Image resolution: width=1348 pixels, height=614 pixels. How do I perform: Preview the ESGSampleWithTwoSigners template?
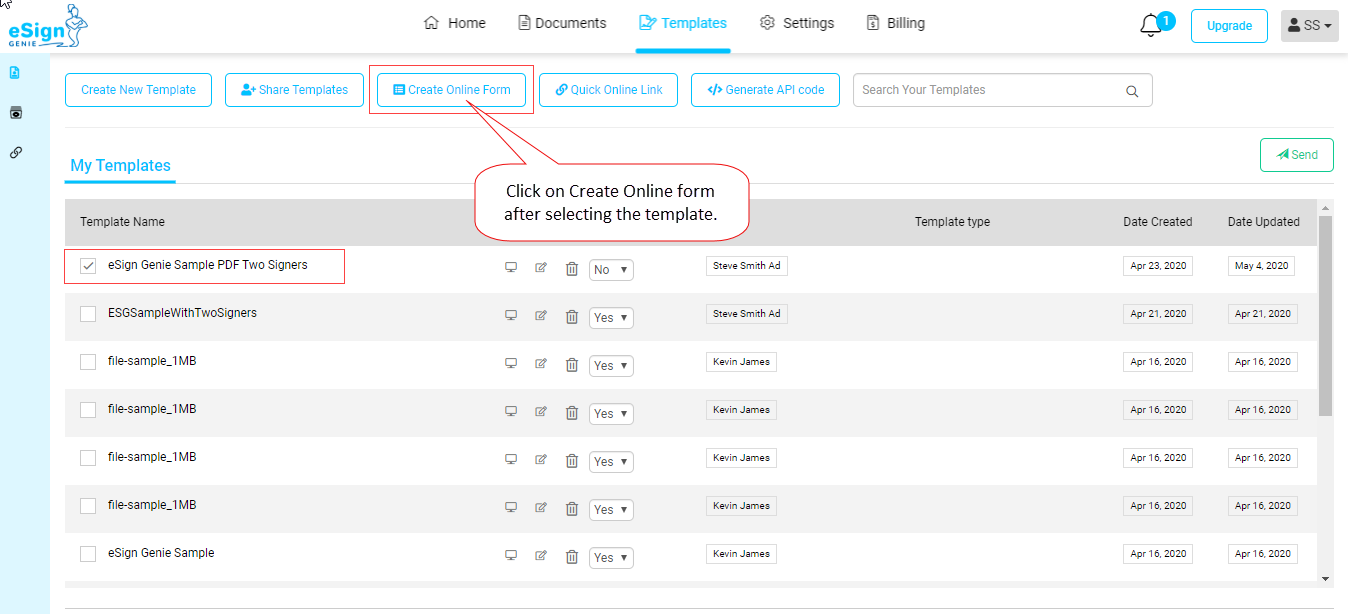click(511, 315)
